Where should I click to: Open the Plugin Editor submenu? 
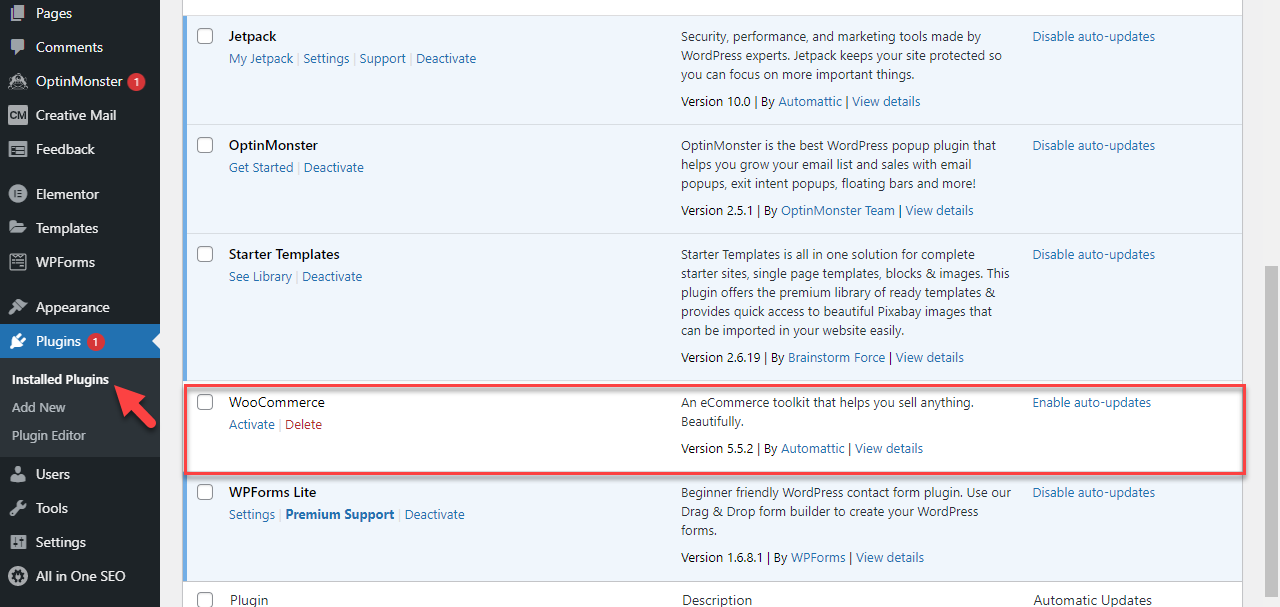point(49,435)
